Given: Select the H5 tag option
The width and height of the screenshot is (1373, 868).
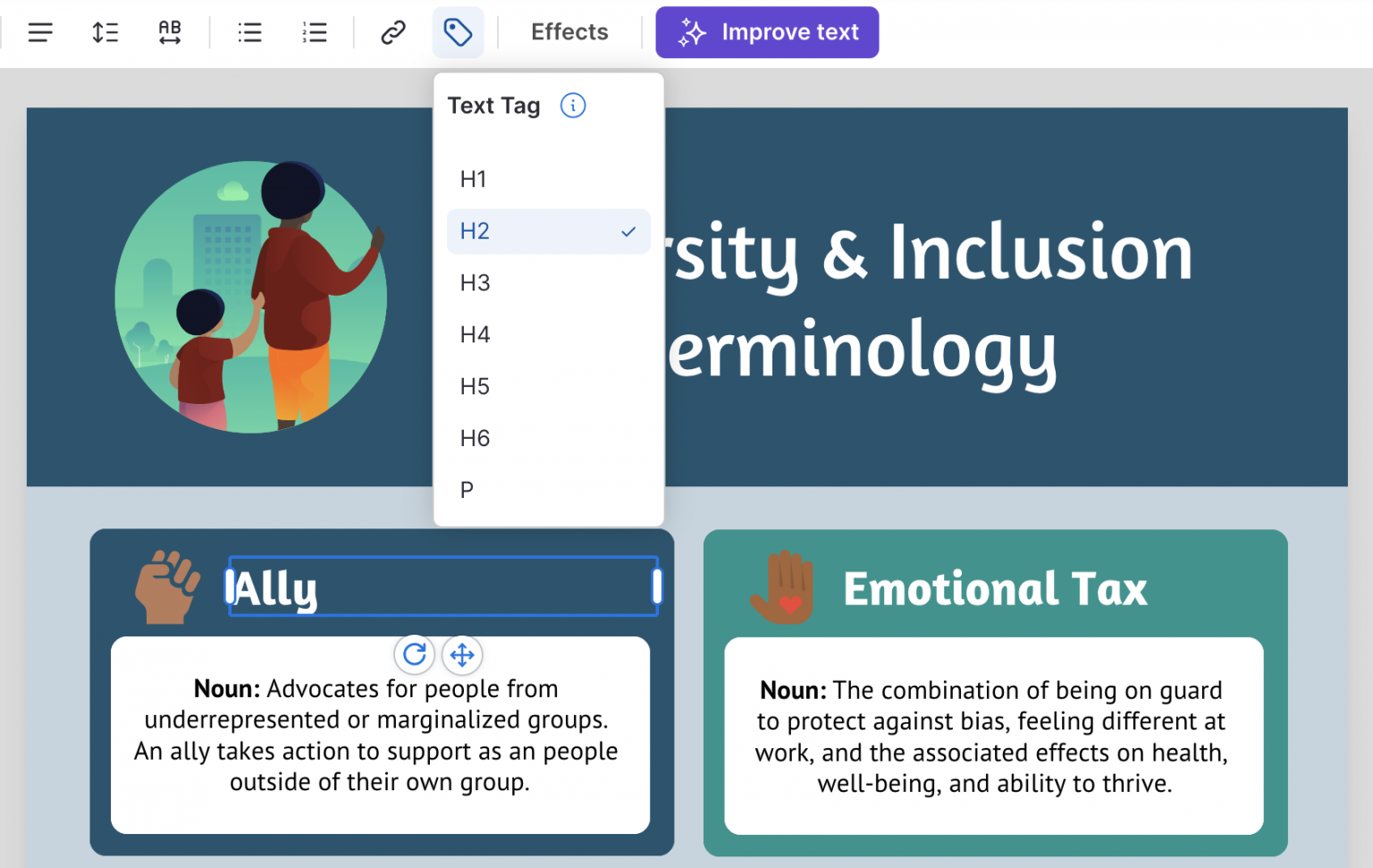Looking at the screenshot, I should (x=475, y=387).
